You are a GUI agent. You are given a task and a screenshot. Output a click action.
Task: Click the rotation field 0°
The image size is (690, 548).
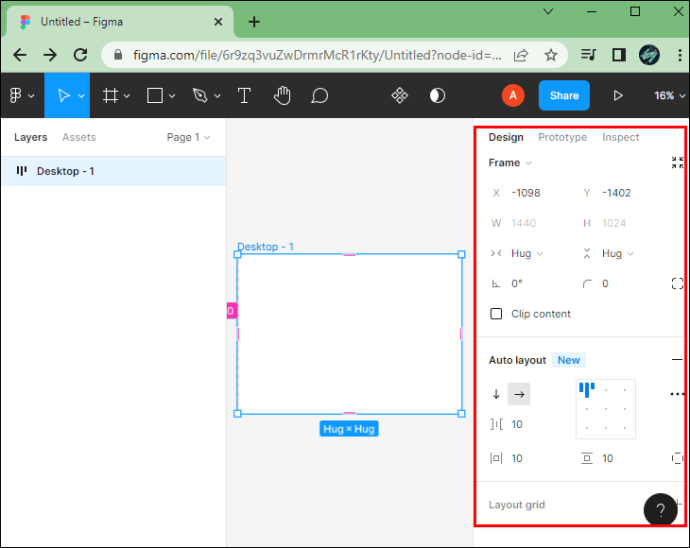[x=517, y=283]
